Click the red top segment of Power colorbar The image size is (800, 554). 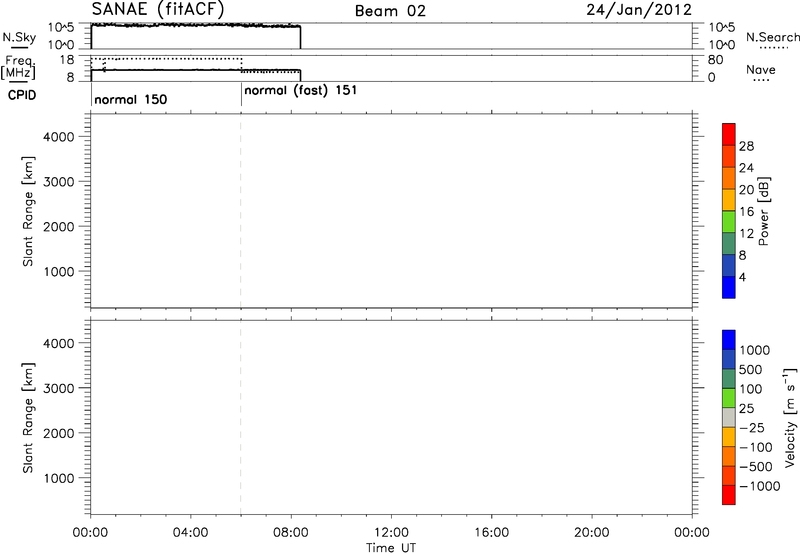(729, 134)
